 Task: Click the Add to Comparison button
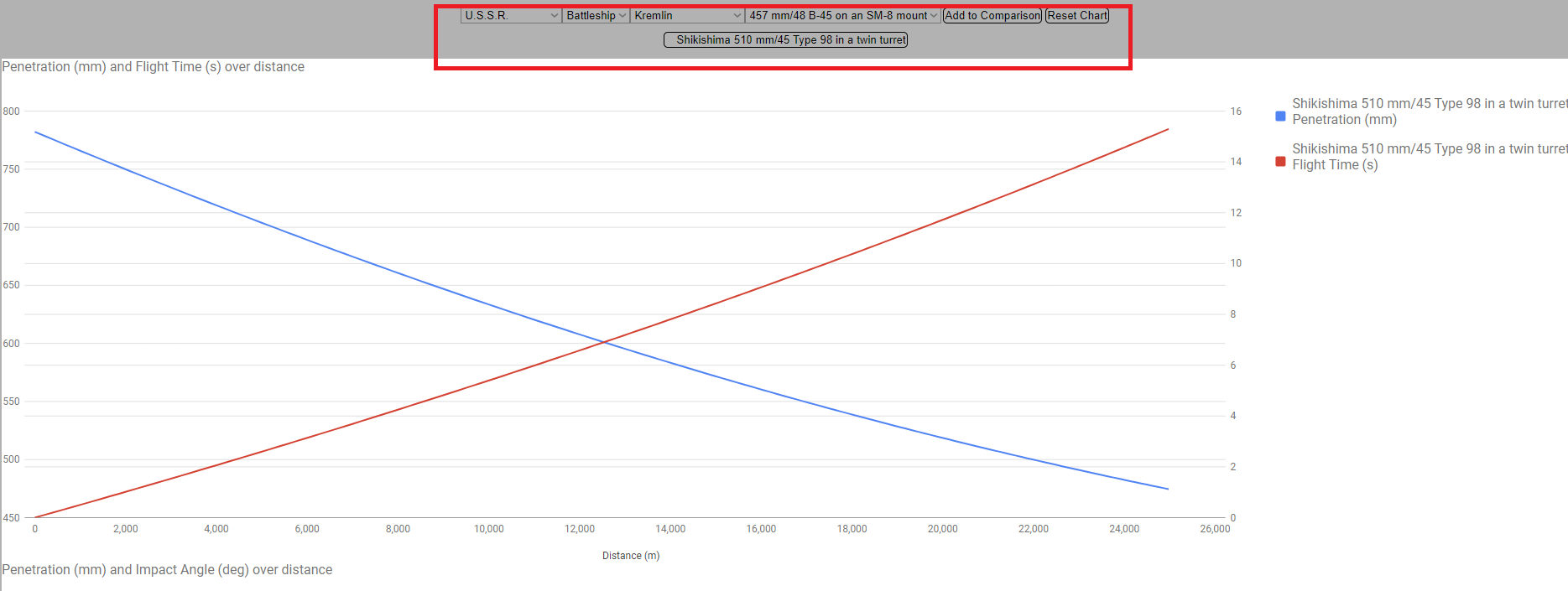point(992,15)
